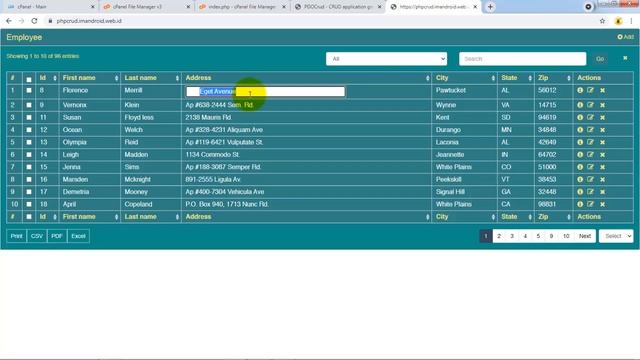640x360 pixels.
Task: Check the box for Ocean Welch row
Action: coord(29,130)
